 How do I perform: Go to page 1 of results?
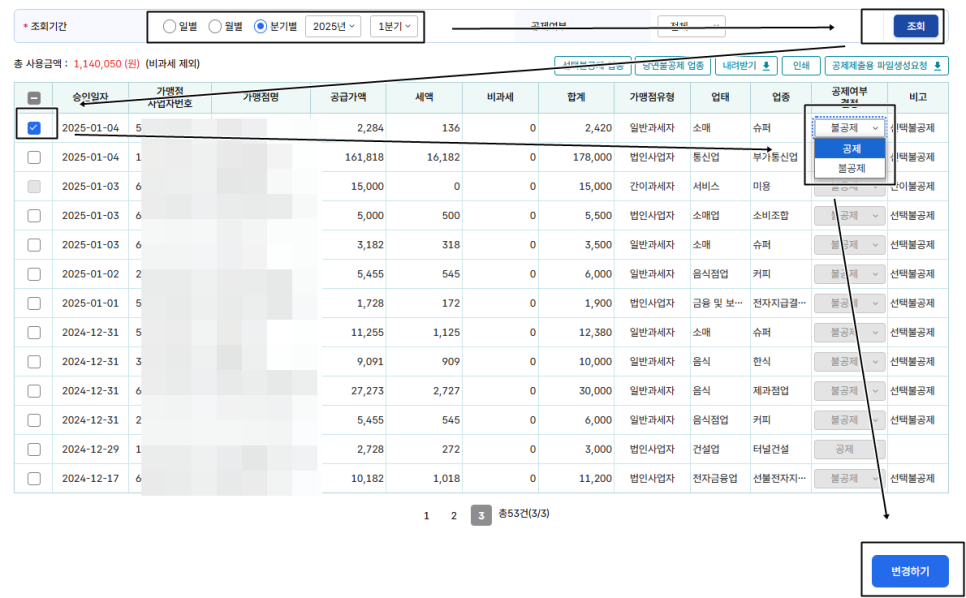tap(426, 515)
